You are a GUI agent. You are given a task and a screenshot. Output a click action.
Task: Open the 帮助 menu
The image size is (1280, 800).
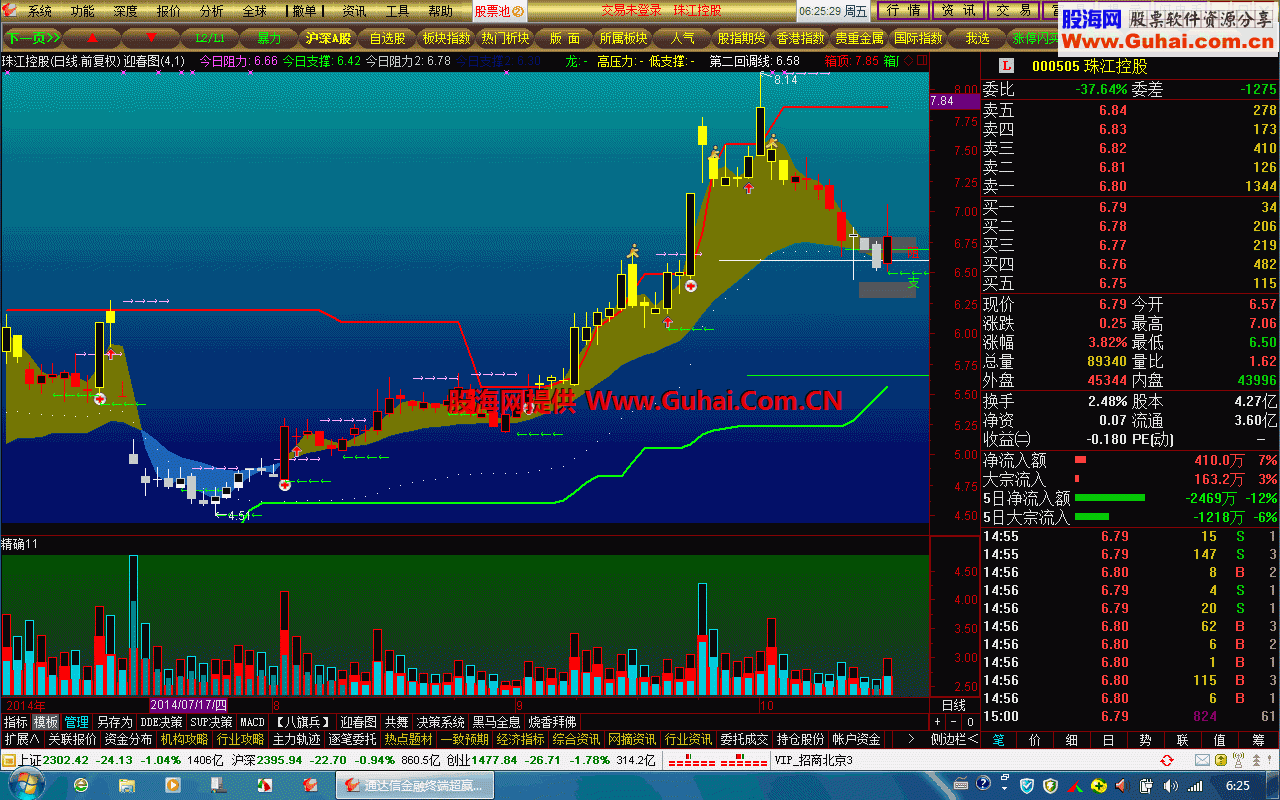441,11
